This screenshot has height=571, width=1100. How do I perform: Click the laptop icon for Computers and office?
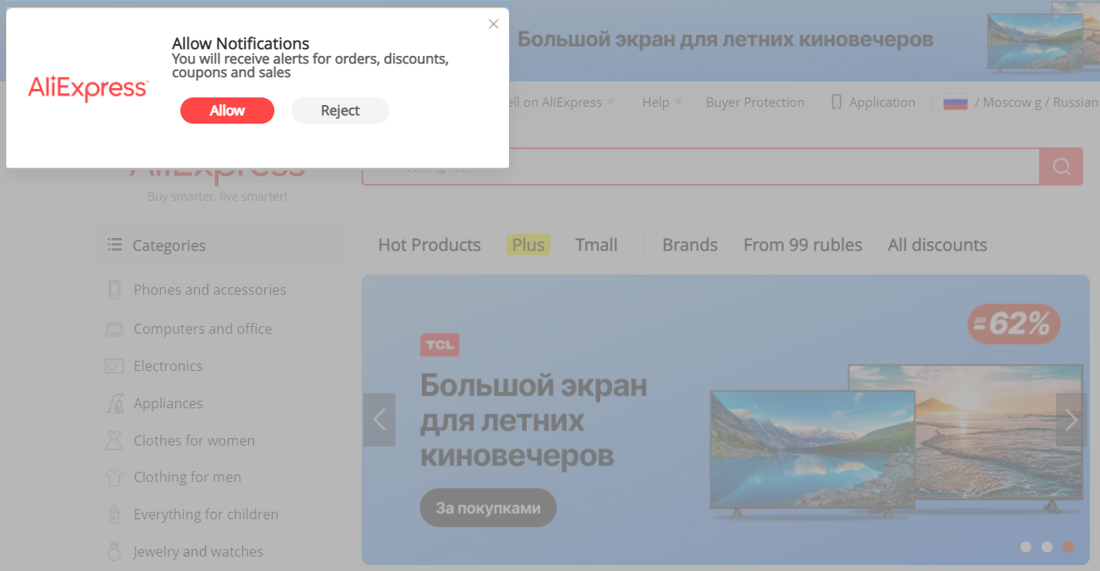pos(114,329)
